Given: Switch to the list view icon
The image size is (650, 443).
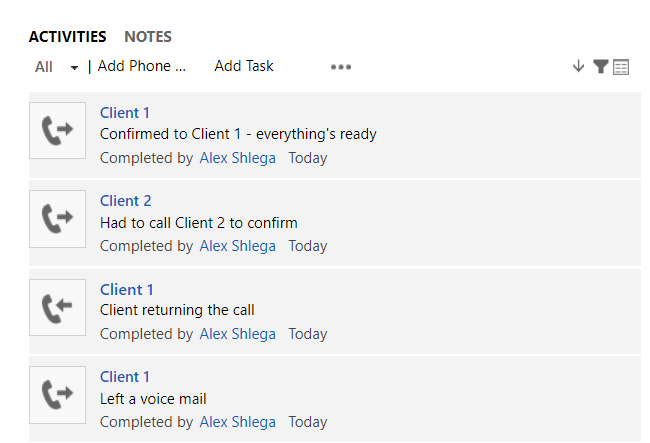Looking at the screenshot, I should [621, 67].
